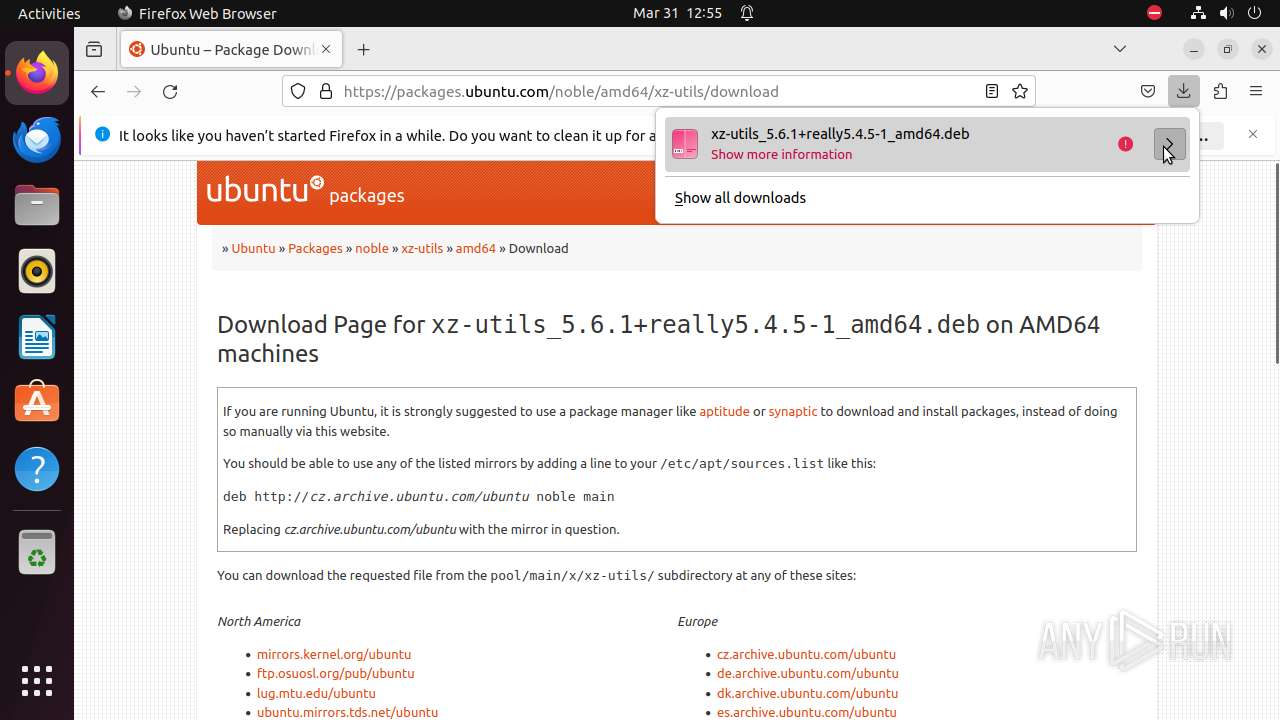Screen dimensions: 1280x720
Task: Select the Ubuntu – Package Download tab
Action: pyautogui.click(x=232, y=49)
